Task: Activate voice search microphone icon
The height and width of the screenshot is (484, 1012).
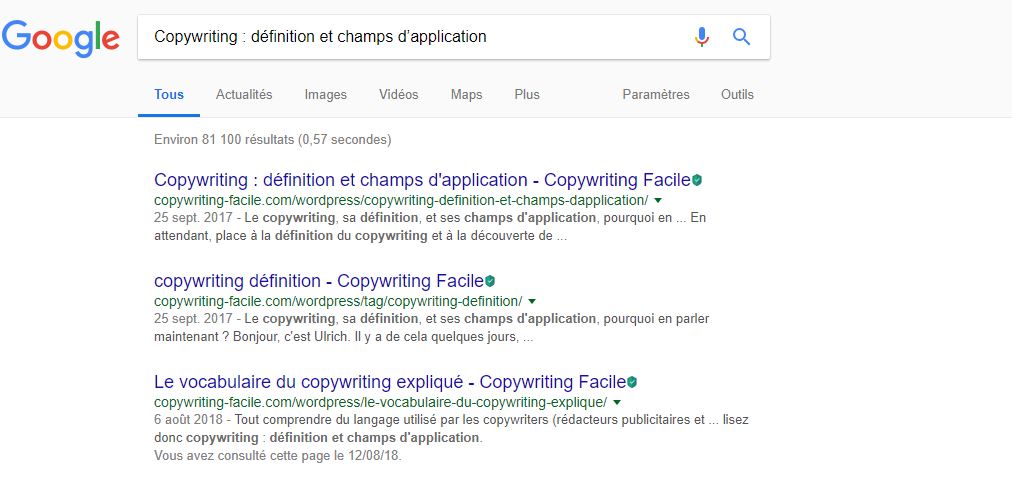Action: tap(702, 37)
